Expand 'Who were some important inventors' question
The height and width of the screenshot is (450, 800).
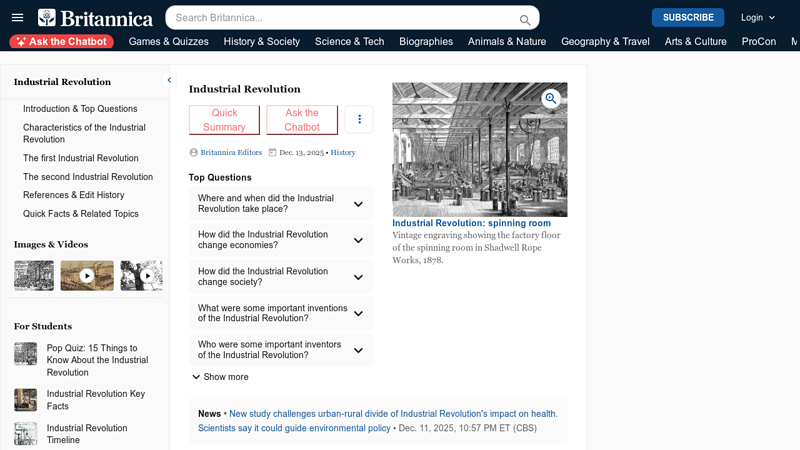pos(281,350)
